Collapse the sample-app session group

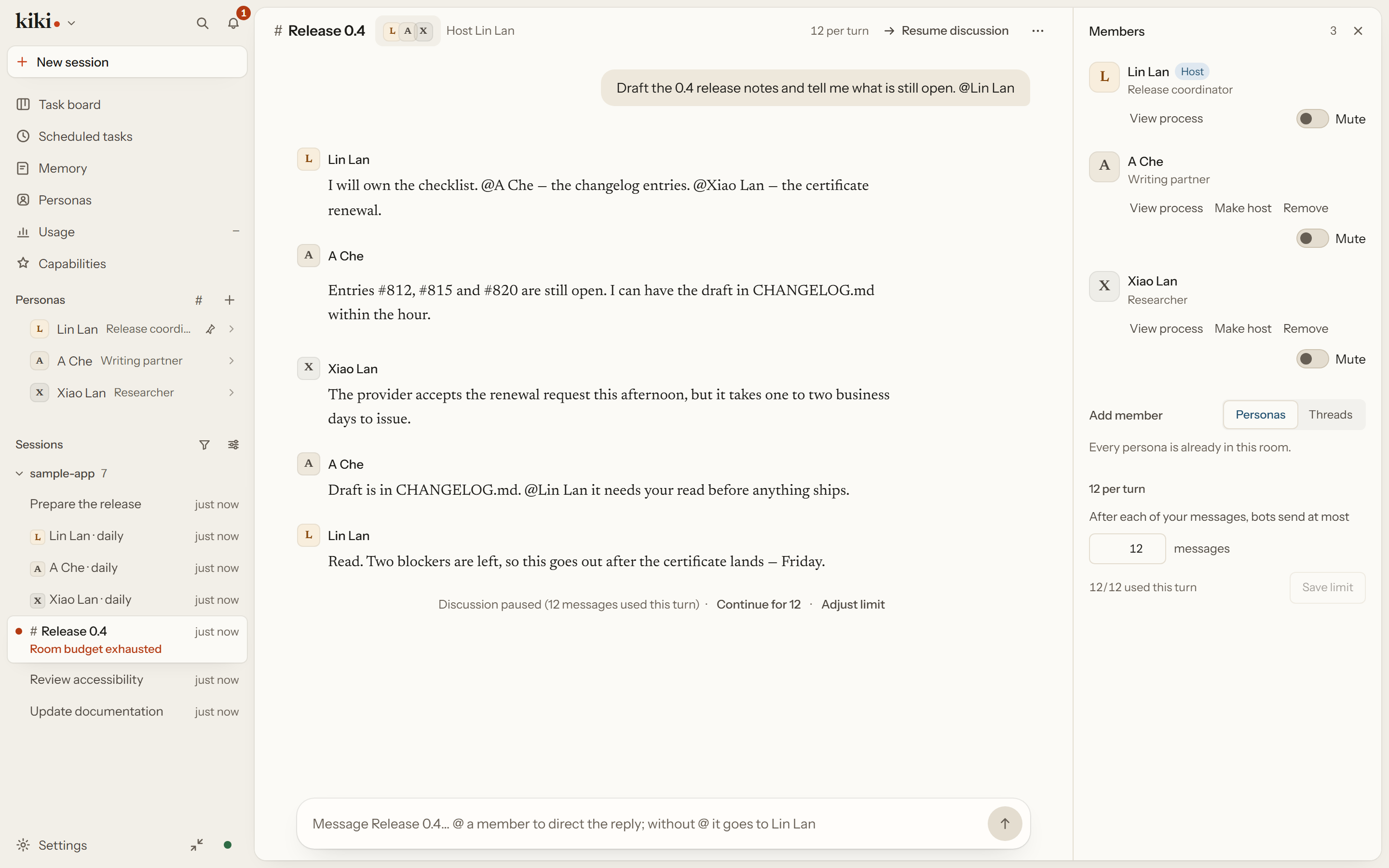pos(19,474)
